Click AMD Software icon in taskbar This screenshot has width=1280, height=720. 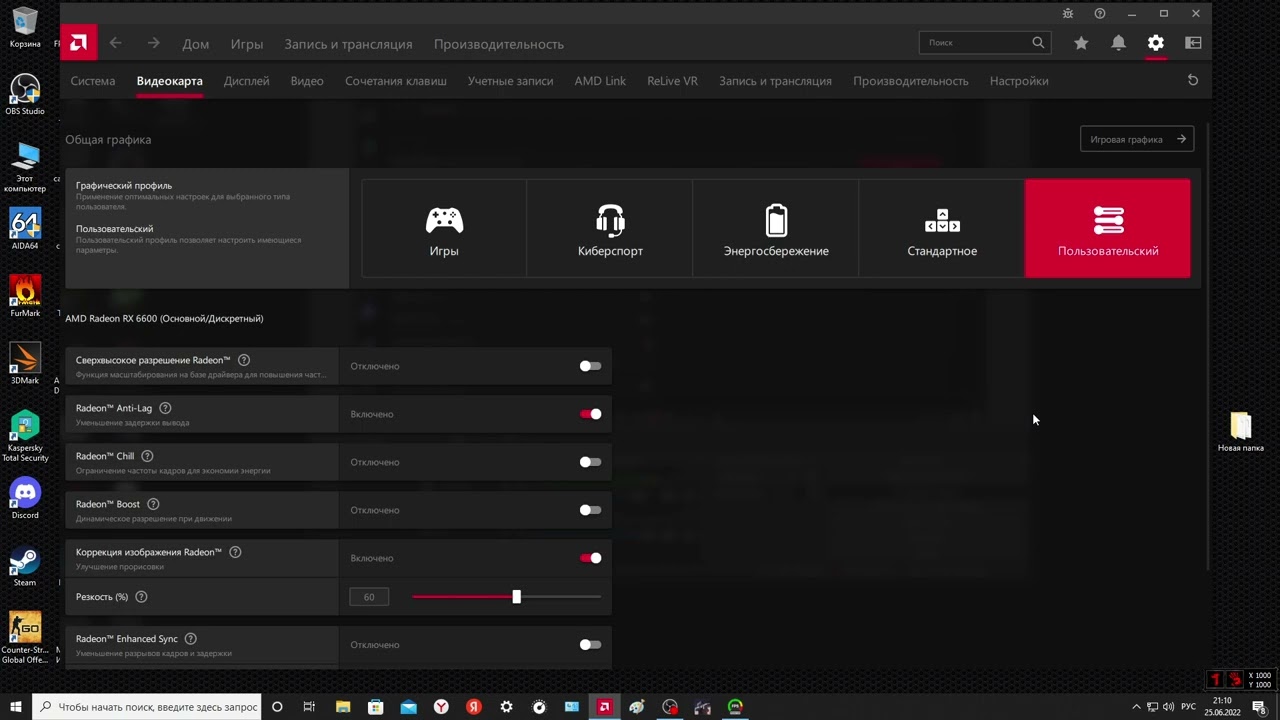tap(604, 707)
